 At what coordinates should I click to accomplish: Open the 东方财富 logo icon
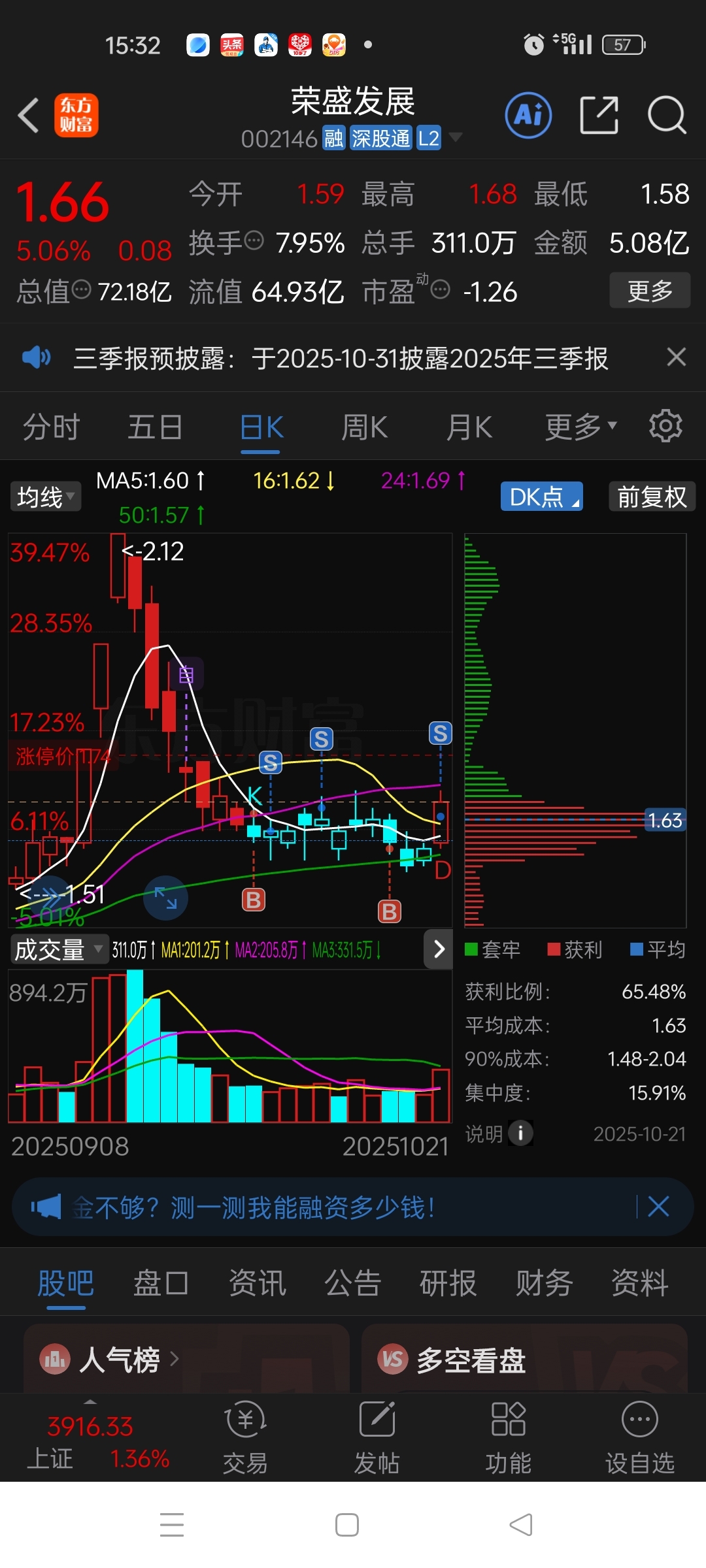tap(76, 116)
